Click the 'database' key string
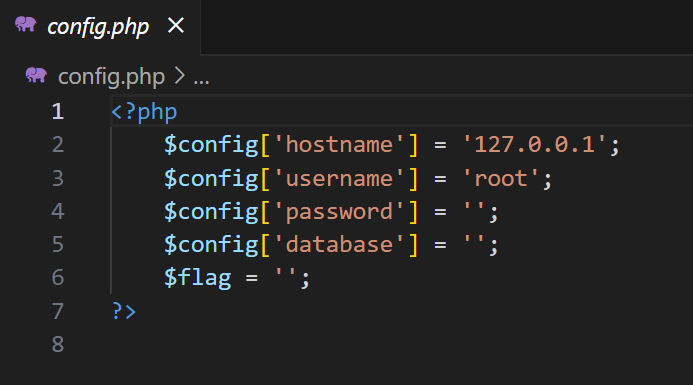693x385 pixels. [x=339, y=245]
